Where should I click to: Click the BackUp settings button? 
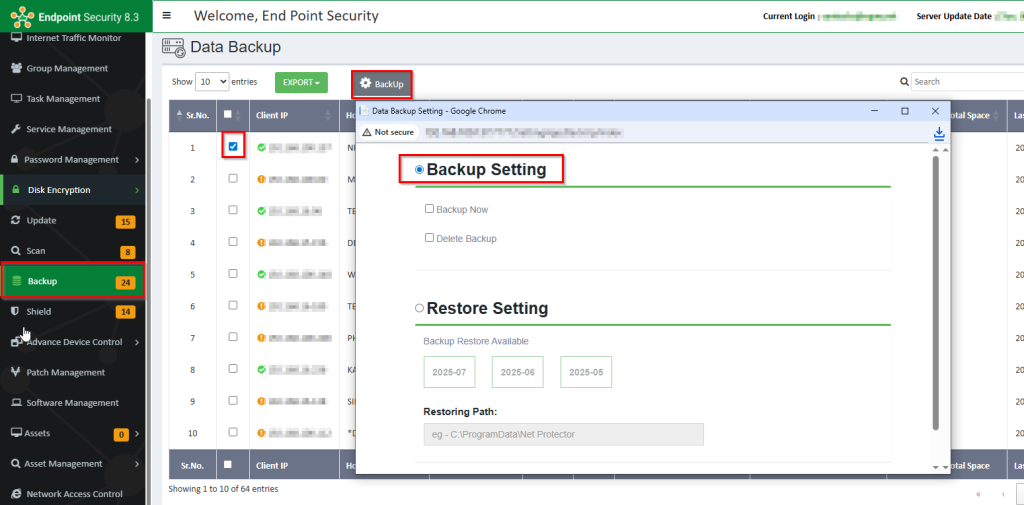coord(382,84)
